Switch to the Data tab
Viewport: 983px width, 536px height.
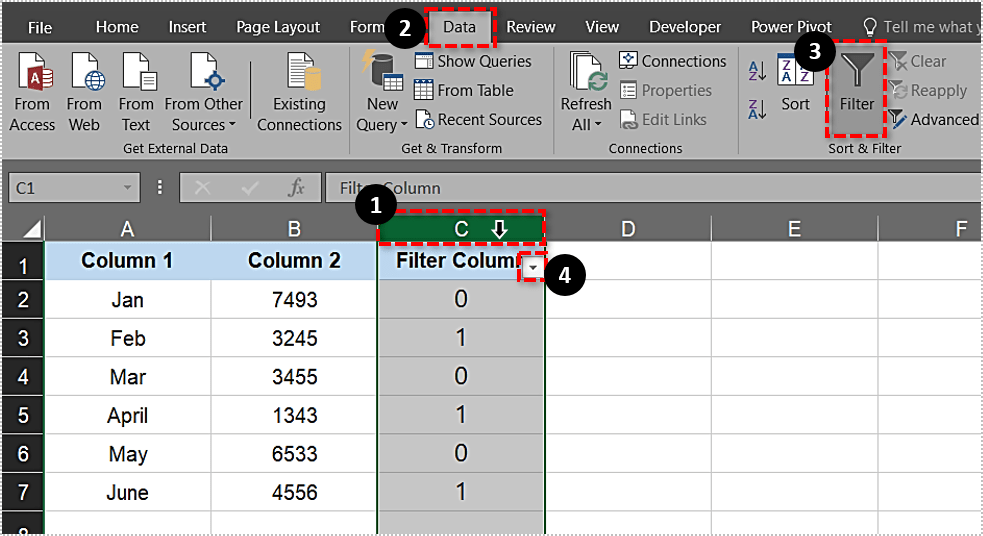pos(459,27)
